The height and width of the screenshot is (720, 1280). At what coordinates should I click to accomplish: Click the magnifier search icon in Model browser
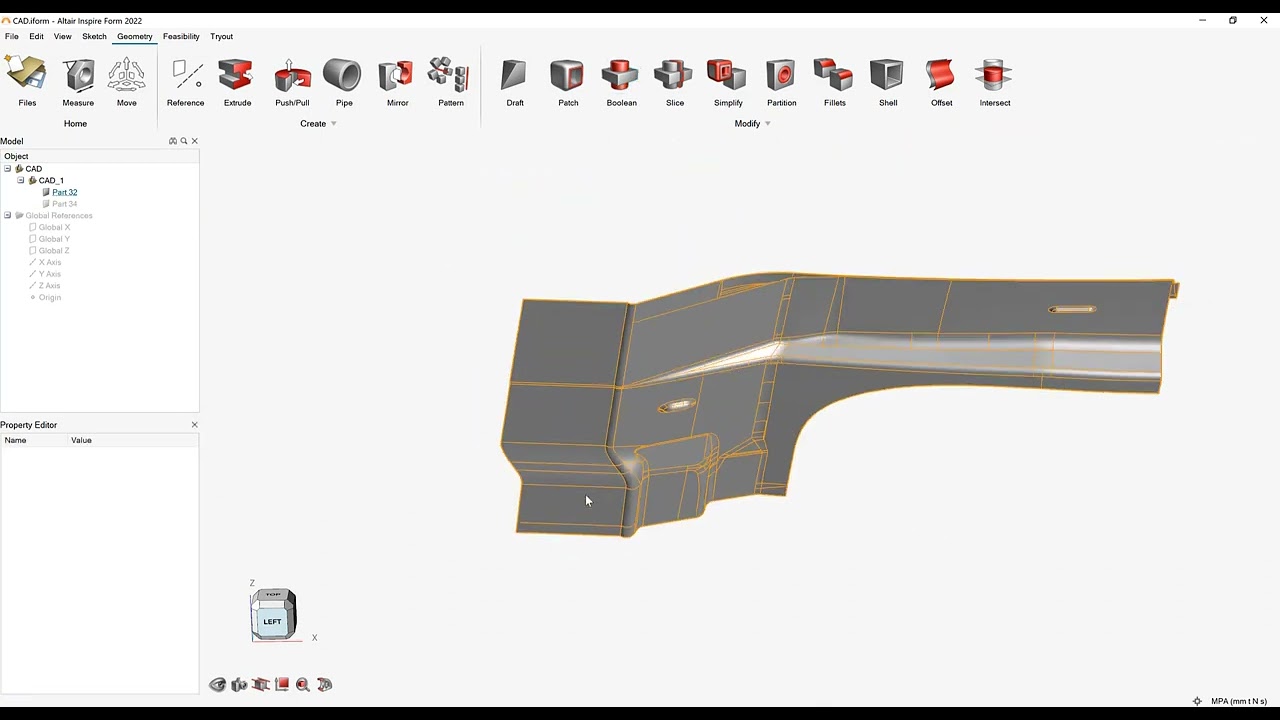tap(184, 141)
